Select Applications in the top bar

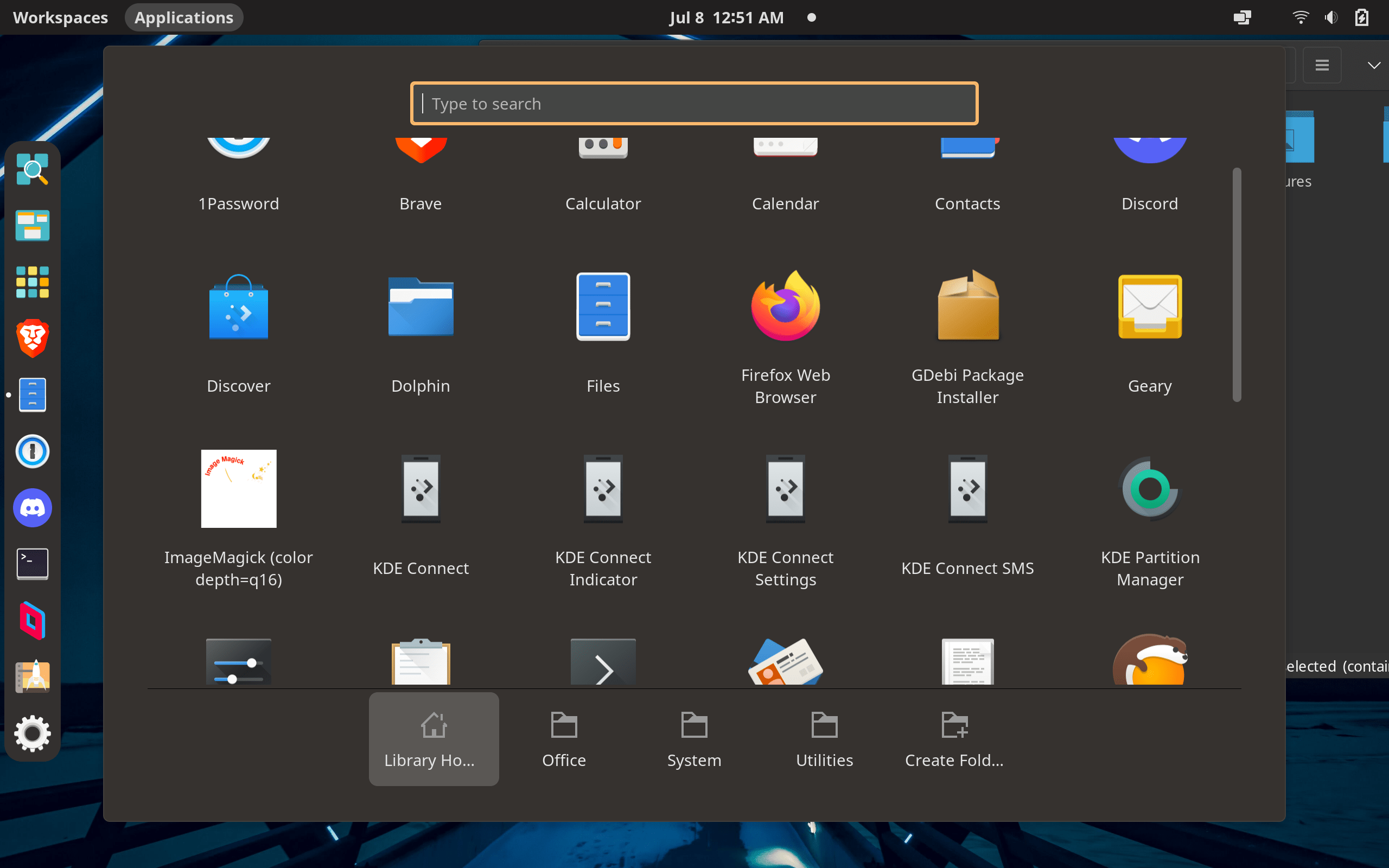184,17
